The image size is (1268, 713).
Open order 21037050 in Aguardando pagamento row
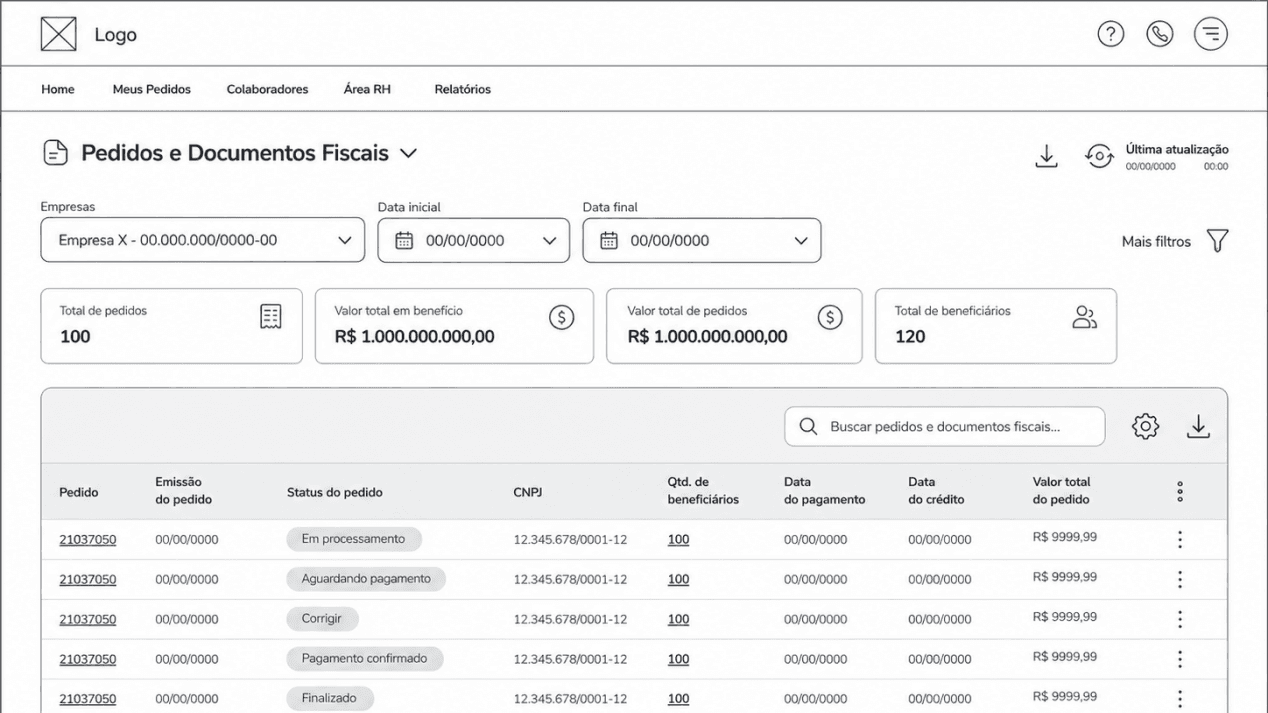tap(87, 580)
